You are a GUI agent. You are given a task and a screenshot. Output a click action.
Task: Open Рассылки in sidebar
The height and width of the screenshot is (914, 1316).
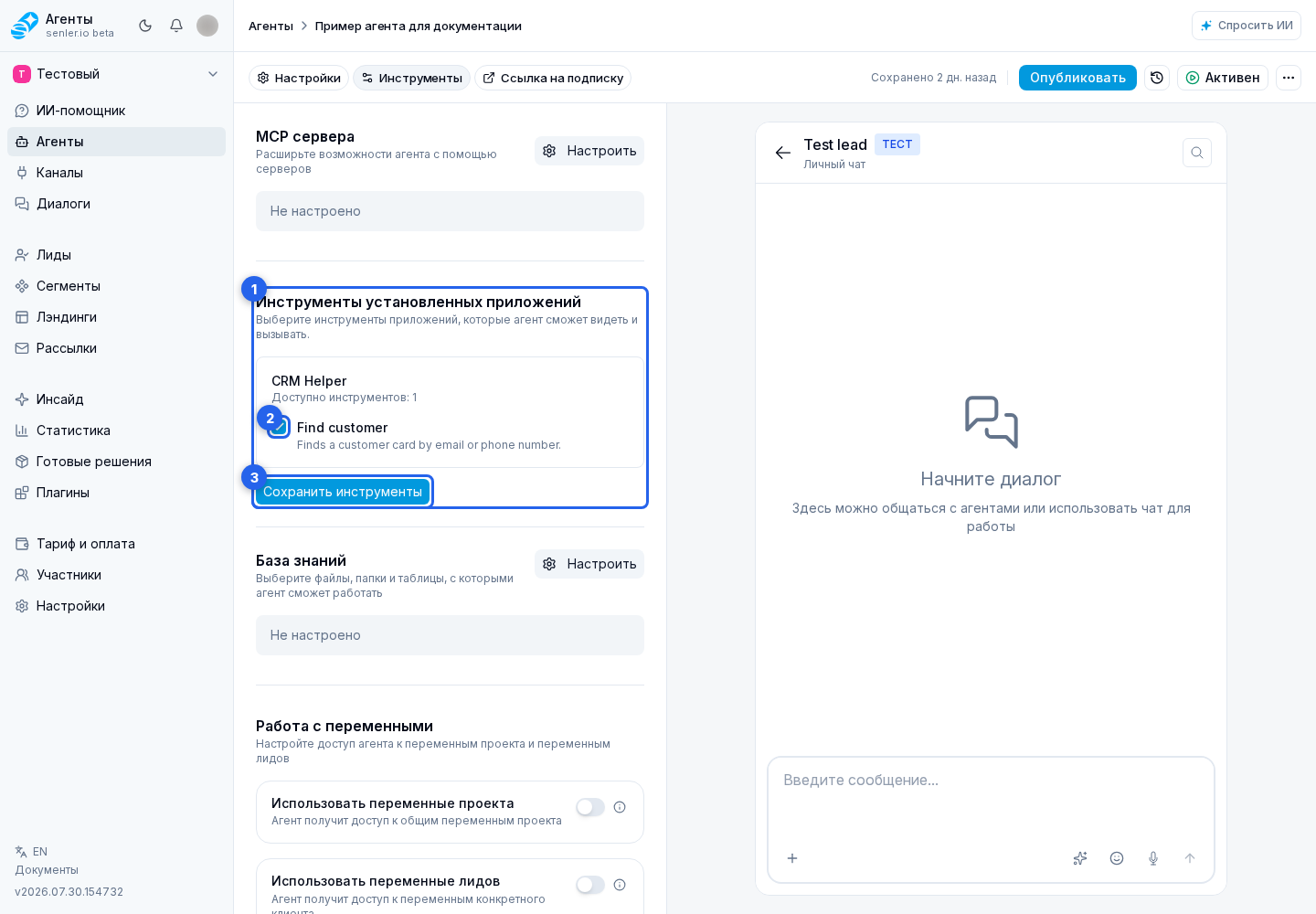(x=116, y=348)
